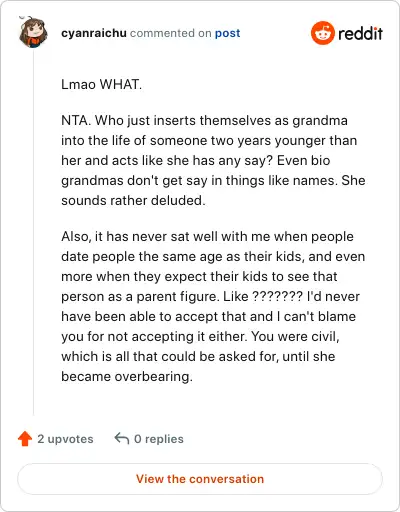Click the "2 upvotes" count label
400x512 pixels.
tap(65, 439)
